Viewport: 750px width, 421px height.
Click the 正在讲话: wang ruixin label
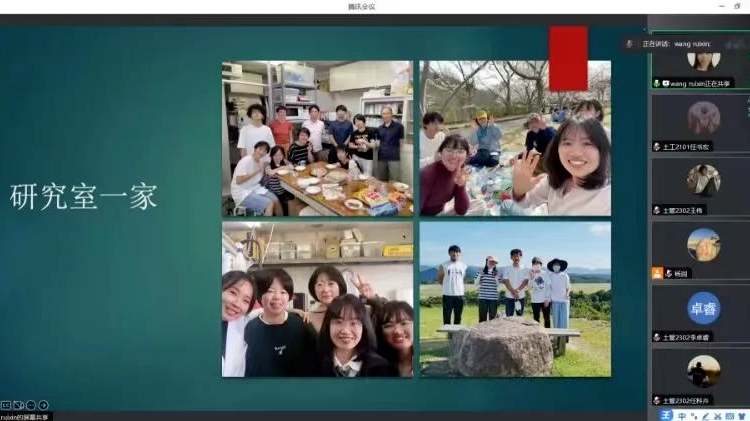676,44
